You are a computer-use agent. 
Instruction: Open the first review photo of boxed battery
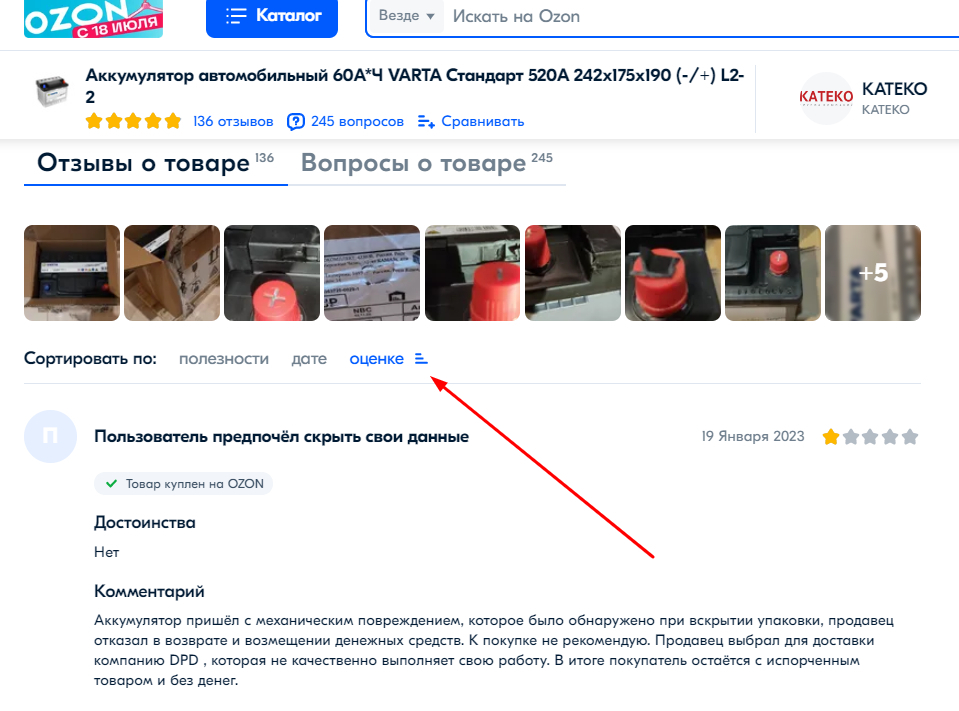pyautogui.click(x=72, y=273)
